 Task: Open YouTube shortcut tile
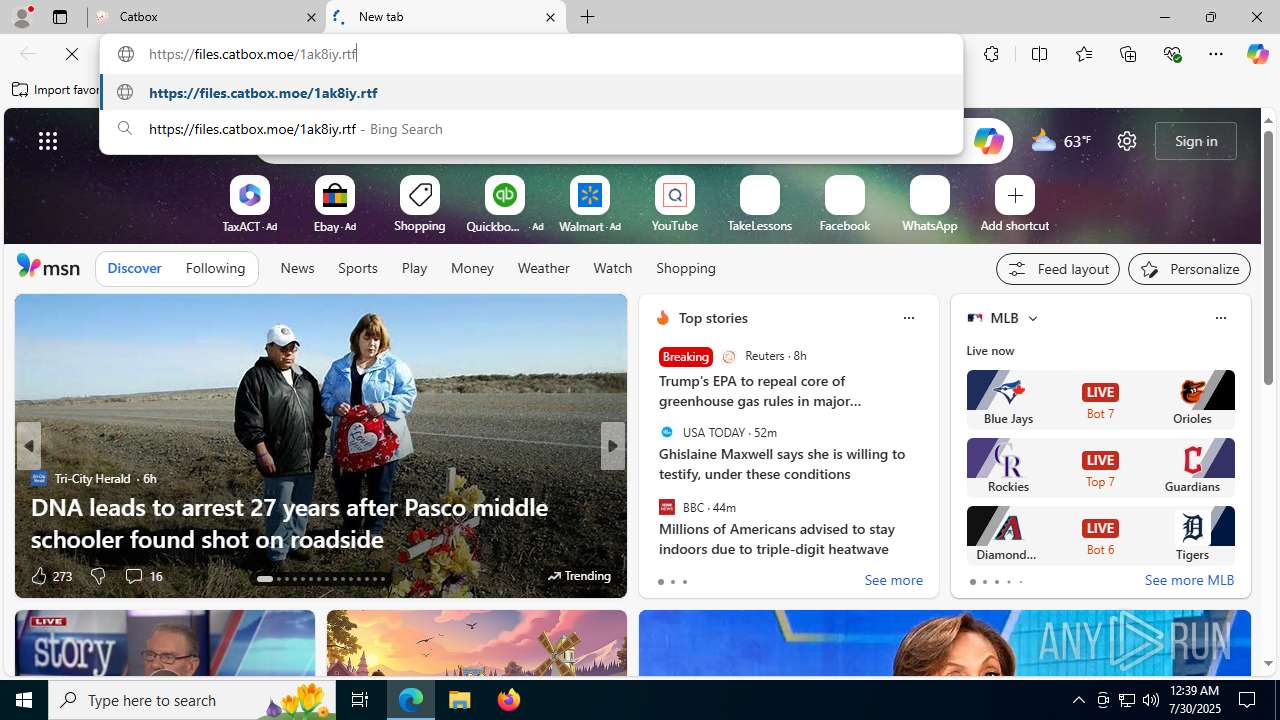[x=675, y=205]
